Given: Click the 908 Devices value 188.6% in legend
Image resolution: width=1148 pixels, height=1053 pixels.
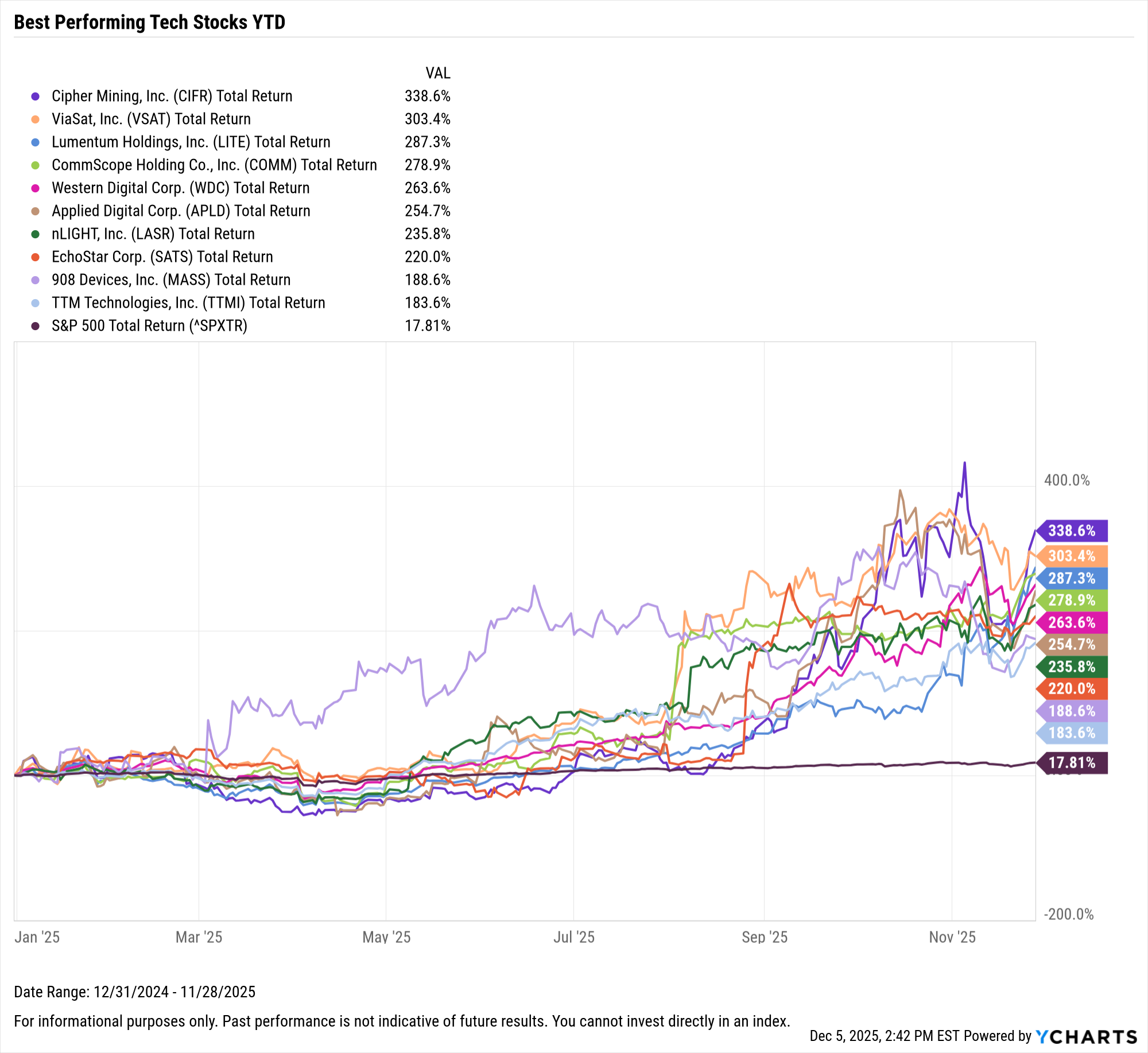Looking at the screenshot, I should [427, 280].
